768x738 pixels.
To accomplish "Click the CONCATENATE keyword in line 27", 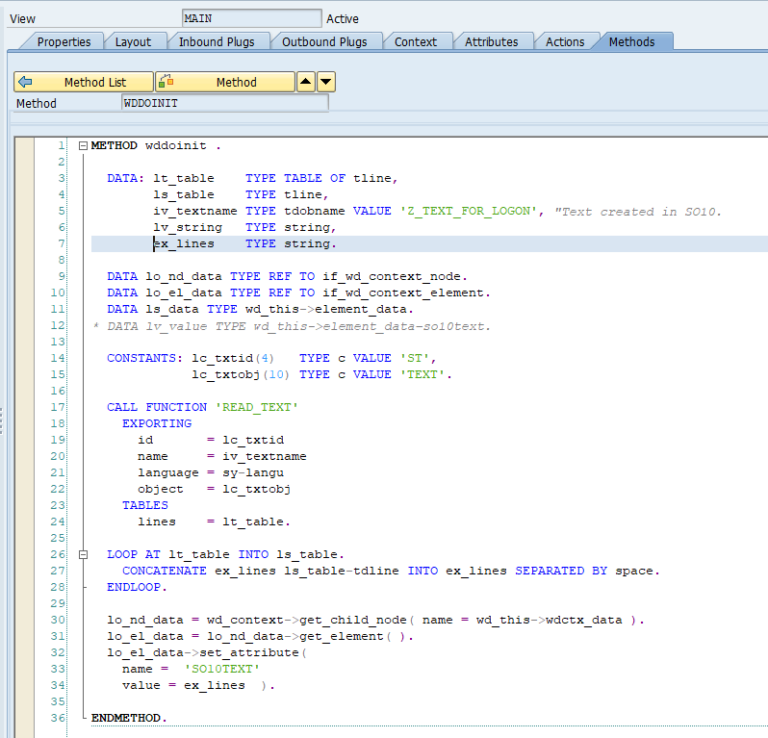I will click(x=164, y=571).
